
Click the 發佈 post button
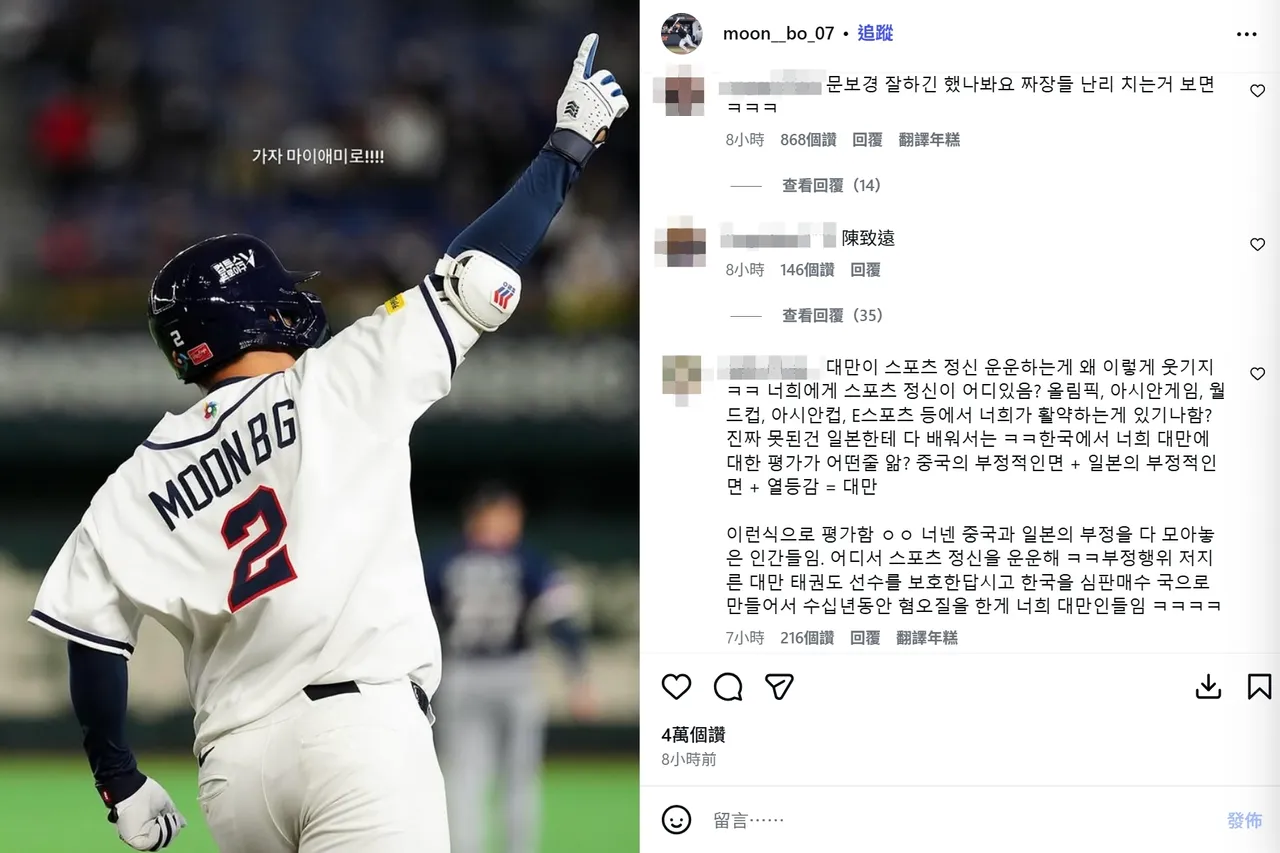click(x=1245, y=820)
